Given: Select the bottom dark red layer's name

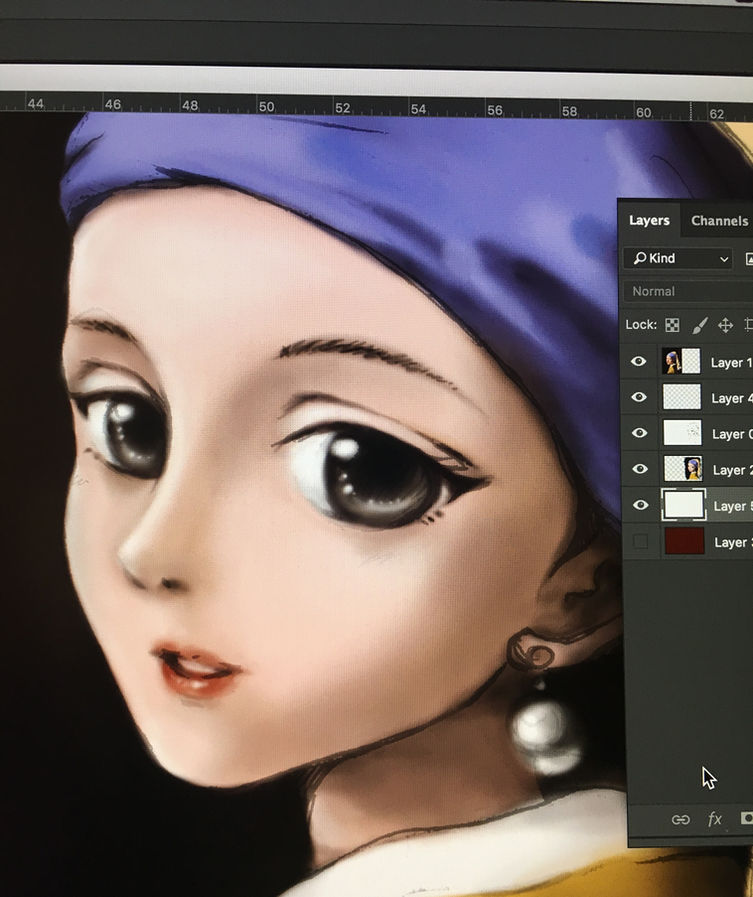Looking at the screenshot, I should click(x=734, y=543).
